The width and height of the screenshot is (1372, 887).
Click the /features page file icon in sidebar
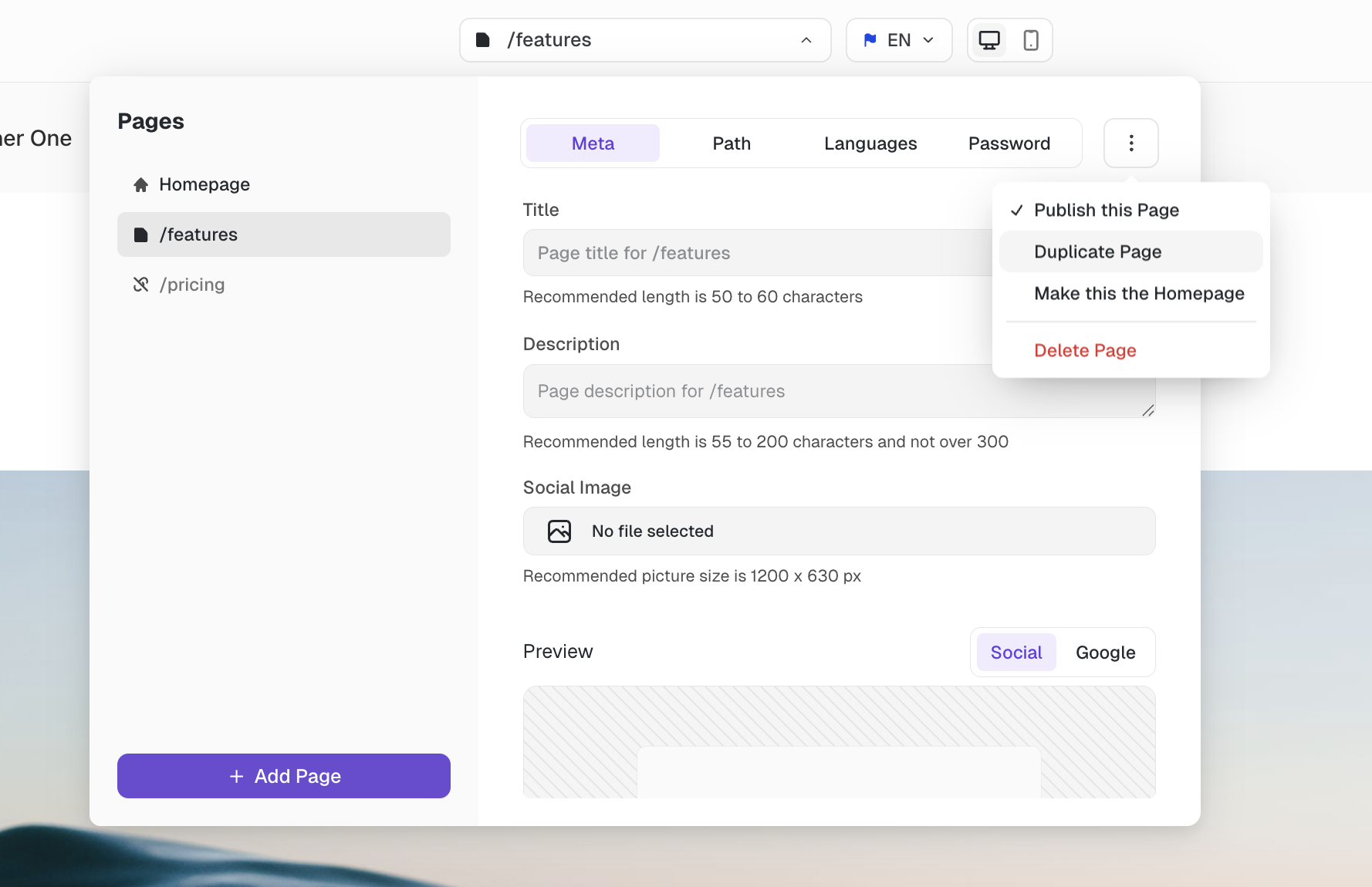point(140,235)
